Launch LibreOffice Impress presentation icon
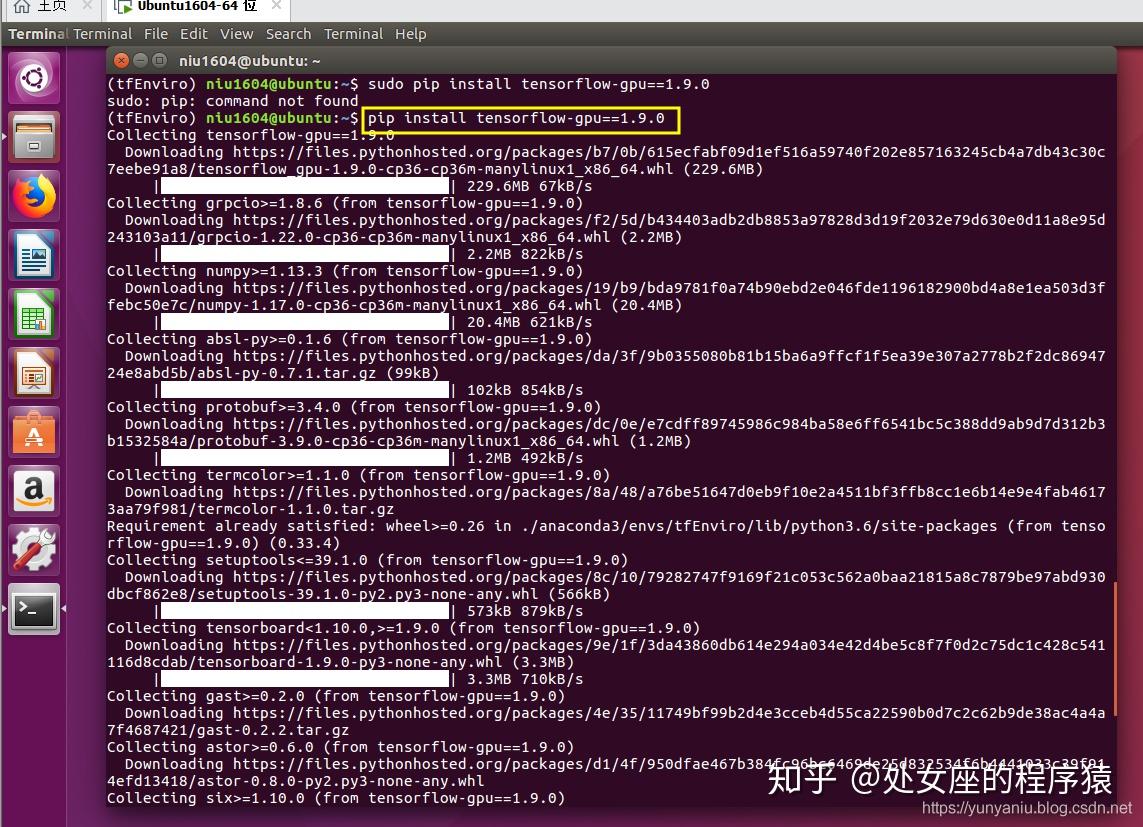 [x=34, y=373]
